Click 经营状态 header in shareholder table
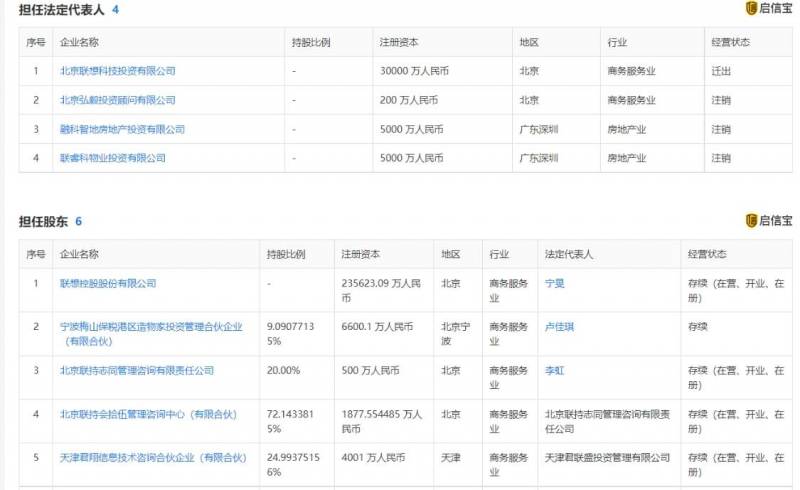Screen dimensions: 800x490 (x=707, y=254)
